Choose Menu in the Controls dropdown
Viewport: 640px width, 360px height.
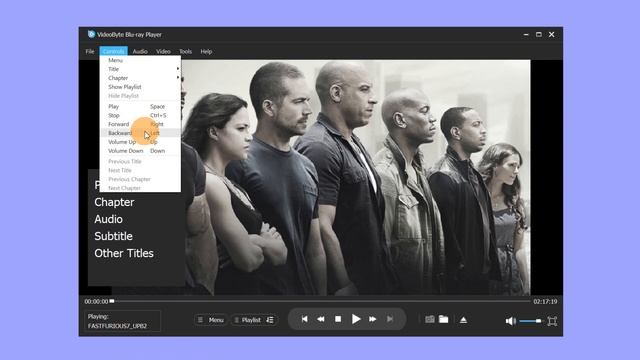click(140, 60)
